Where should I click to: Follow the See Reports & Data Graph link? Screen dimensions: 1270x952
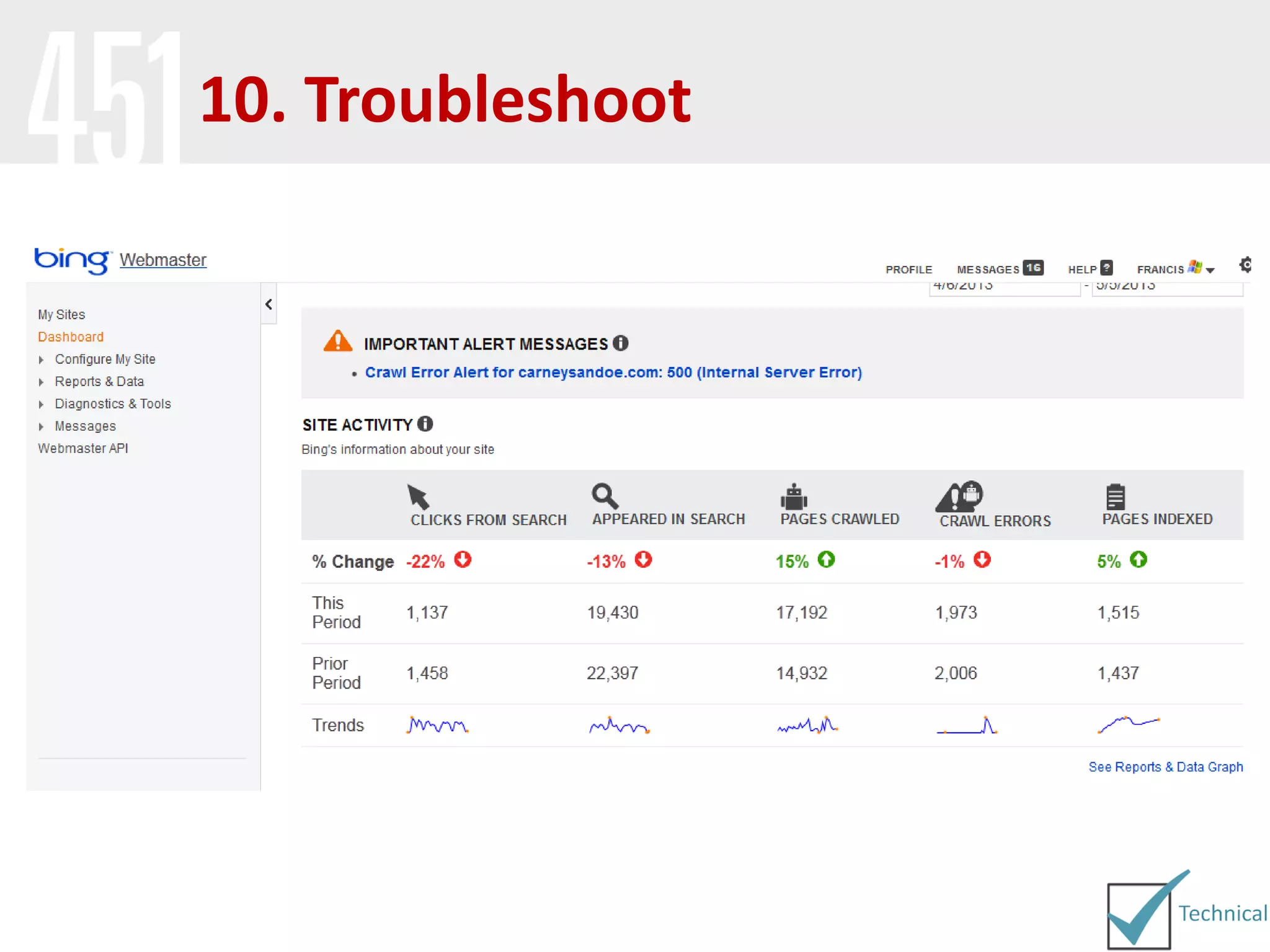[1166, 767]
